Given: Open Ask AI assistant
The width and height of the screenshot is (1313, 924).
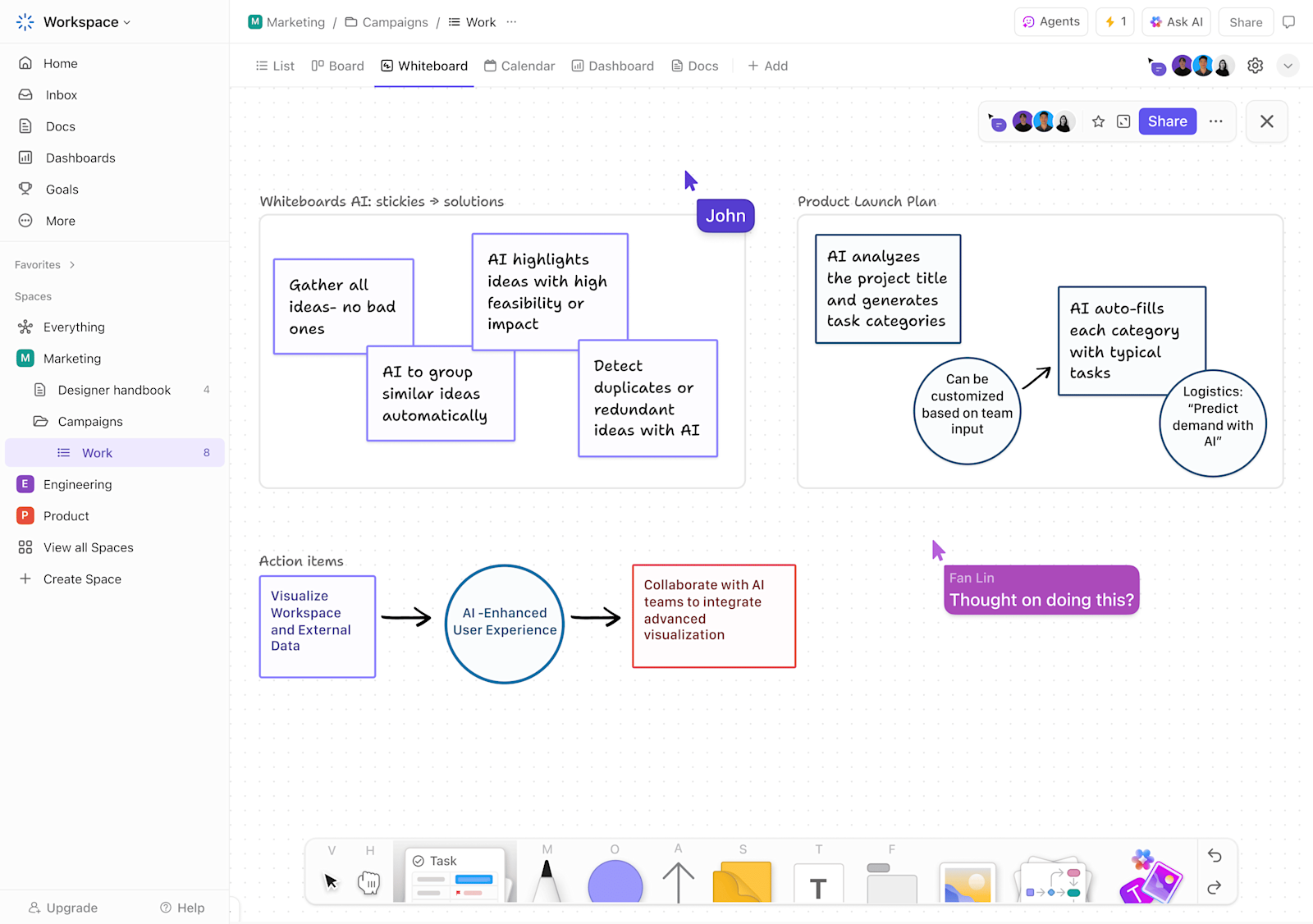Looking at the screenshot, I should (1177, 22).
